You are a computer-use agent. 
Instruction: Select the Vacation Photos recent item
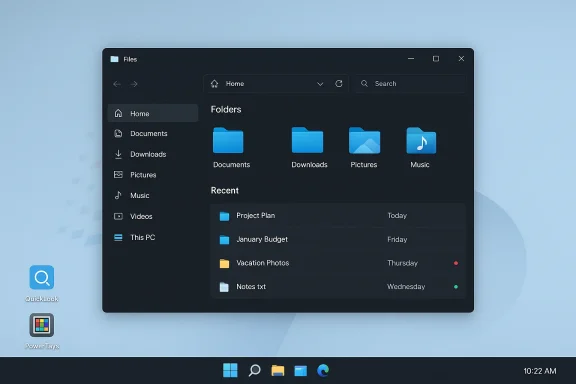pos(338,263)
